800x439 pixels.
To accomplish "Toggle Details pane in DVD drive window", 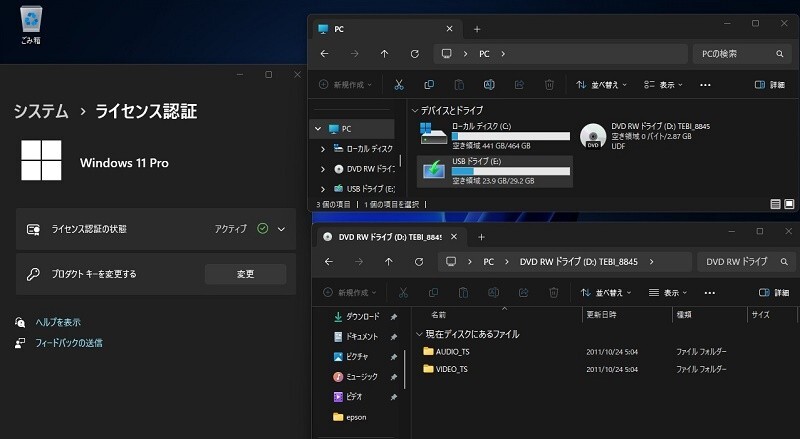I will click(774, 292).
